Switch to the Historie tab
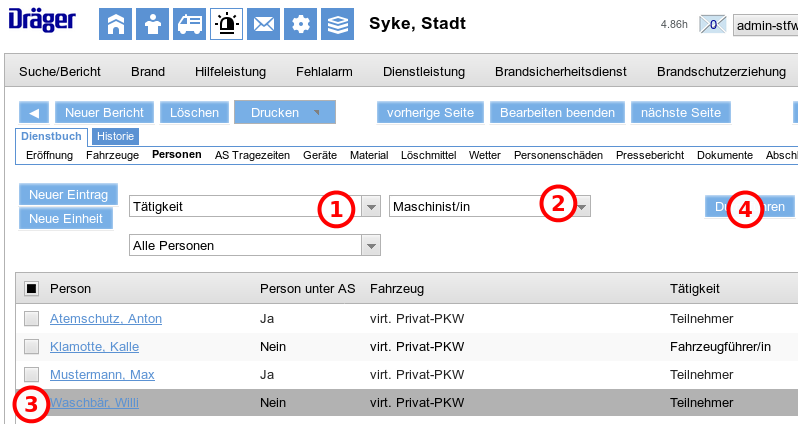The width and height of the screenshot is (798, 424). click(x=116, y=136)
